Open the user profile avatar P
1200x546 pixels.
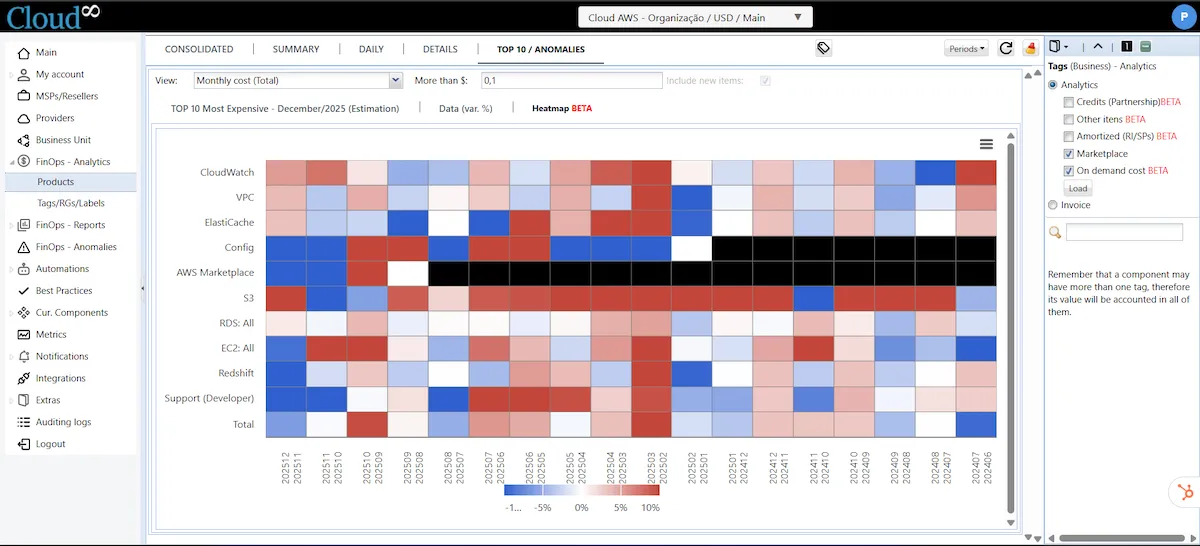tap(1183, 16)
